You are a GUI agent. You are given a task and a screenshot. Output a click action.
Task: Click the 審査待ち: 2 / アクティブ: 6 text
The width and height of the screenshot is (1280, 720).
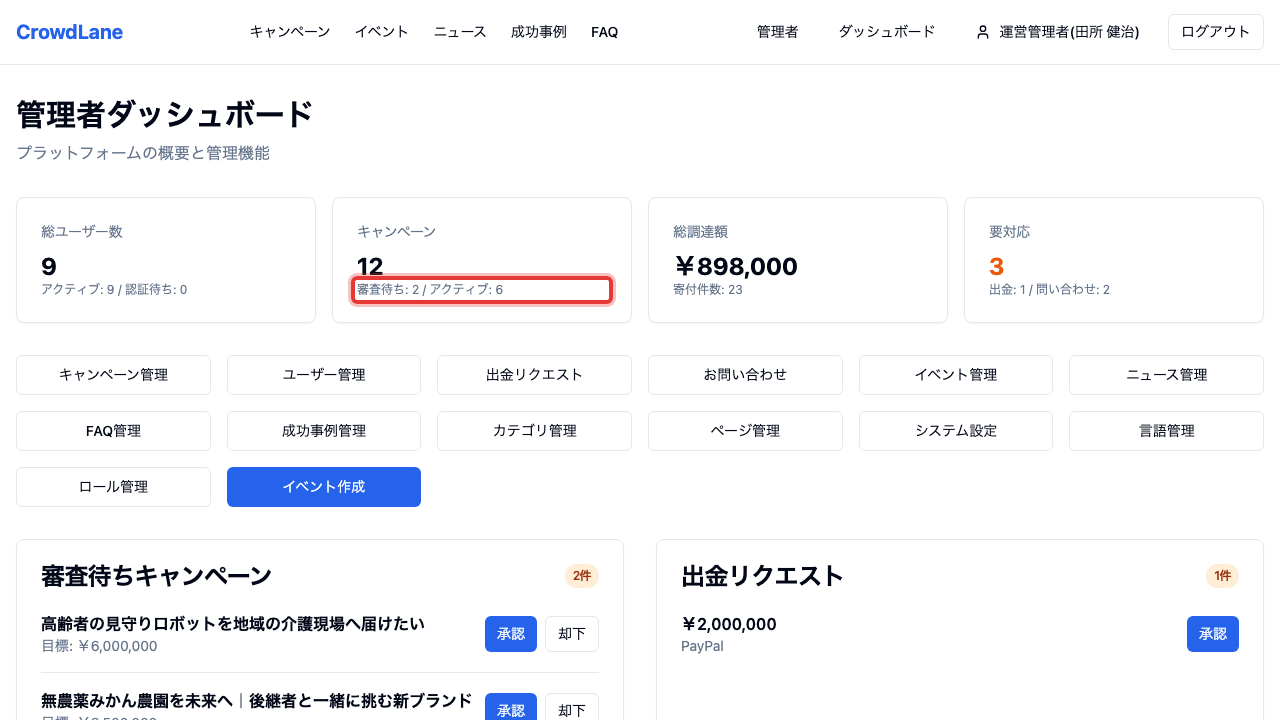click(x=430, y=290)
